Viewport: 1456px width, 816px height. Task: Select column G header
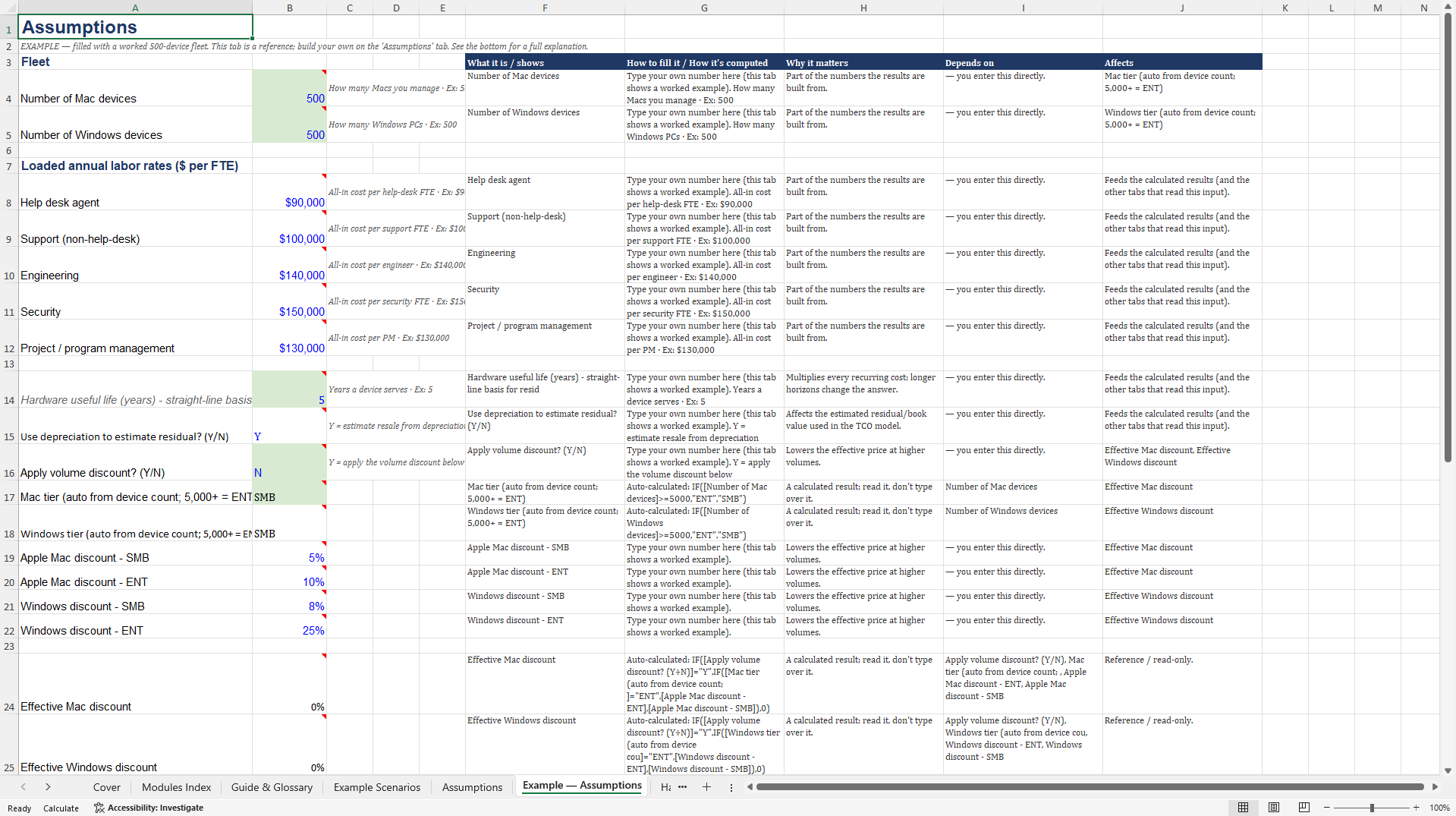[704, 8]
